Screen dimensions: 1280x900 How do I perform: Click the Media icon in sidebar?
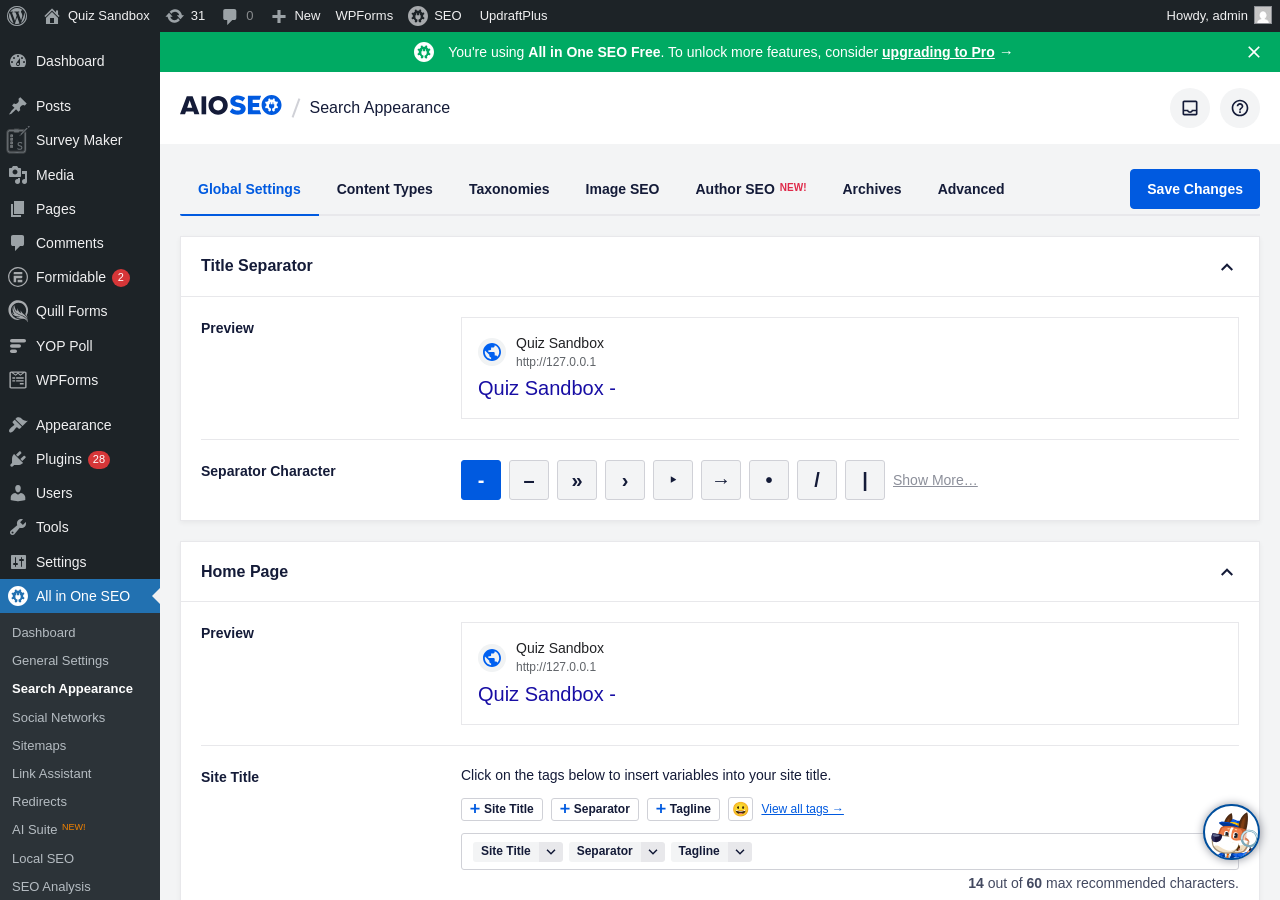coord(18,175)
